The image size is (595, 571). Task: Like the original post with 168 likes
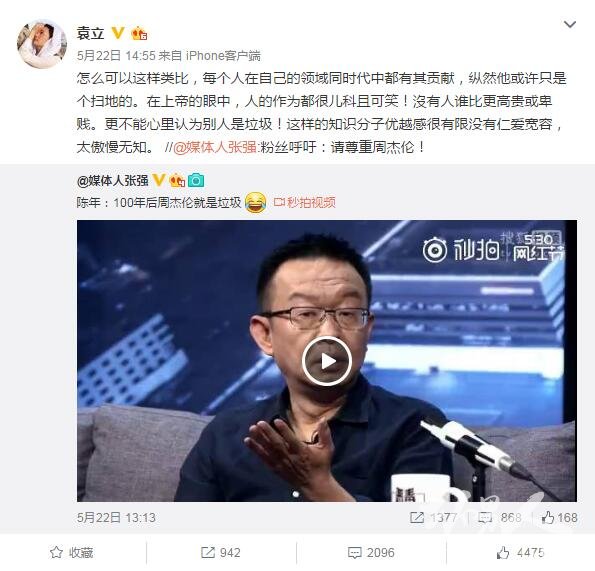coord(559,518)
